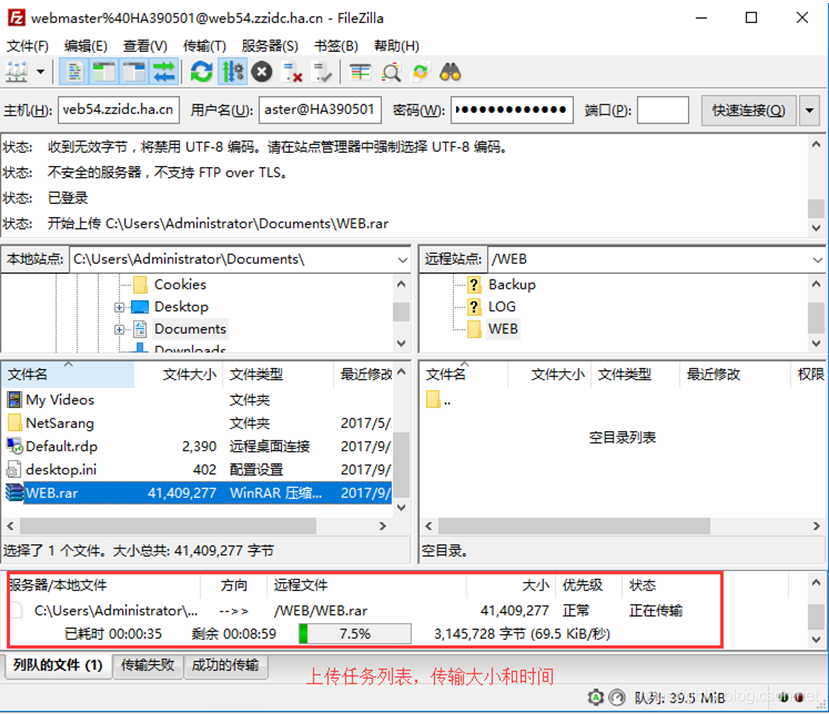Click the 端口 port input field
Screen dimensions: 829x714
click(x=663, y=109)
